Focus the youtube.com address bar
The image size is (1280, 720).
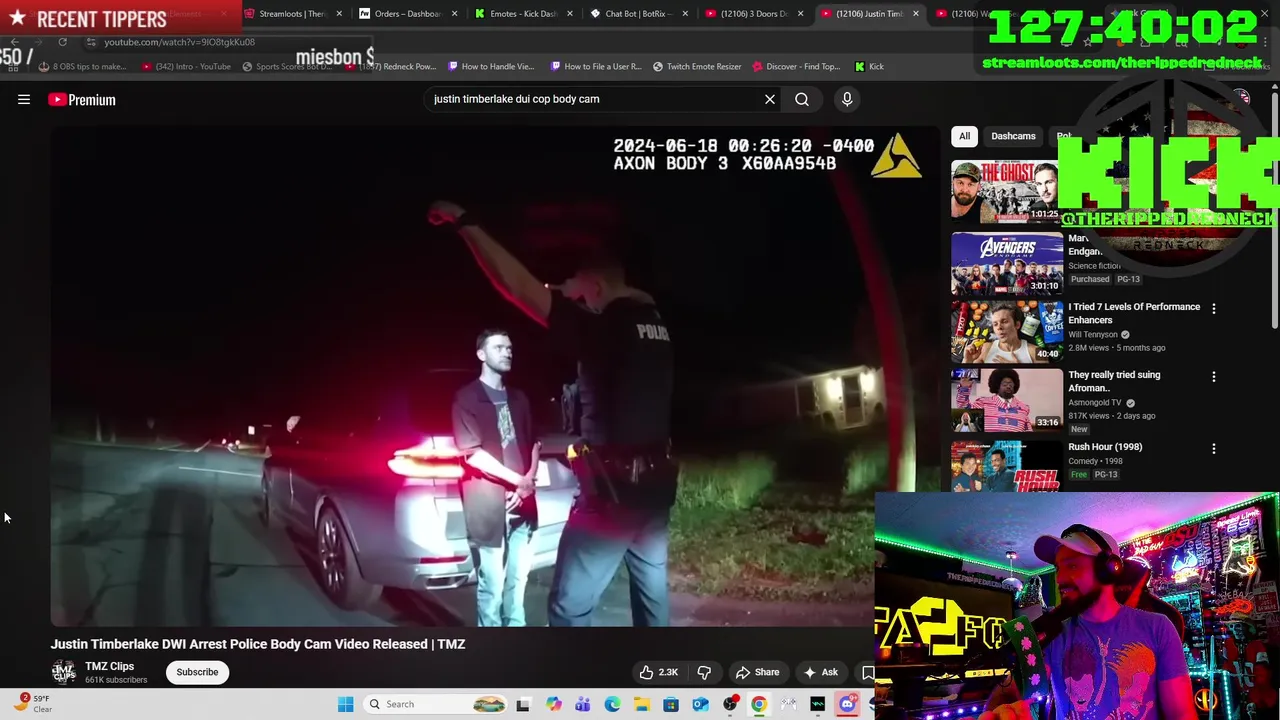180,42
